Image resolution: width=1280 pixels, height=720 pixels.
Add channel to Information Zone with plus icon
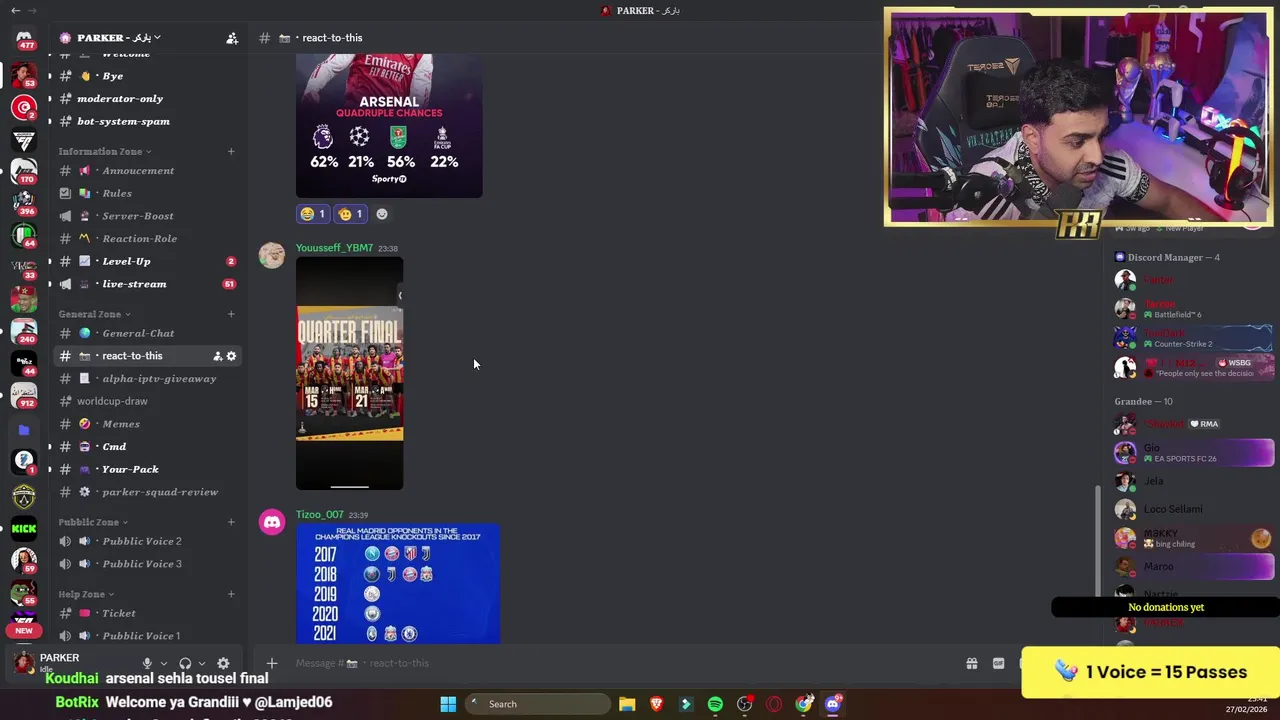231,152
